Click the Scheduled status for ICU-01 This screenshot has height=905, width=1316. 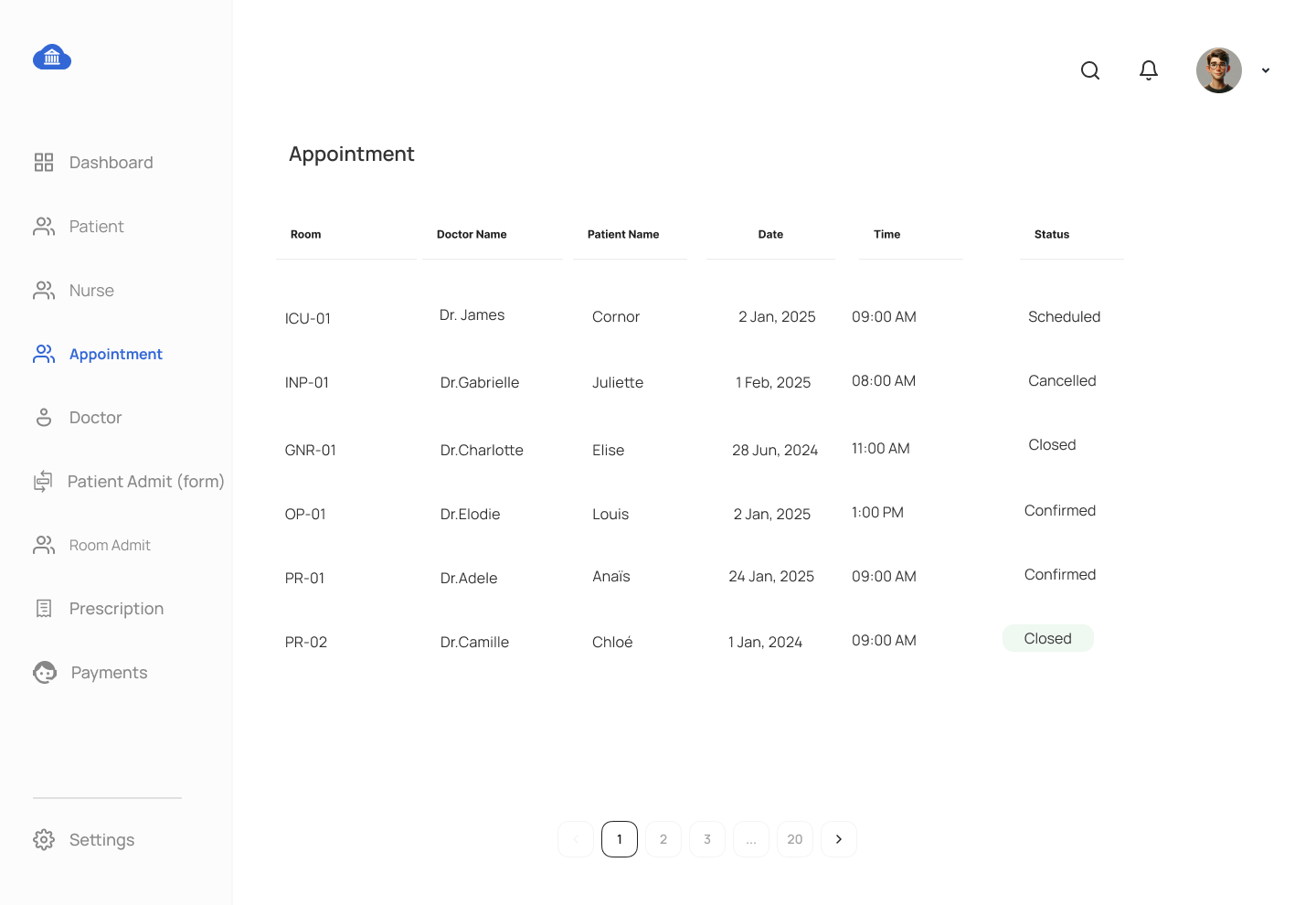tap(1065, 316)
